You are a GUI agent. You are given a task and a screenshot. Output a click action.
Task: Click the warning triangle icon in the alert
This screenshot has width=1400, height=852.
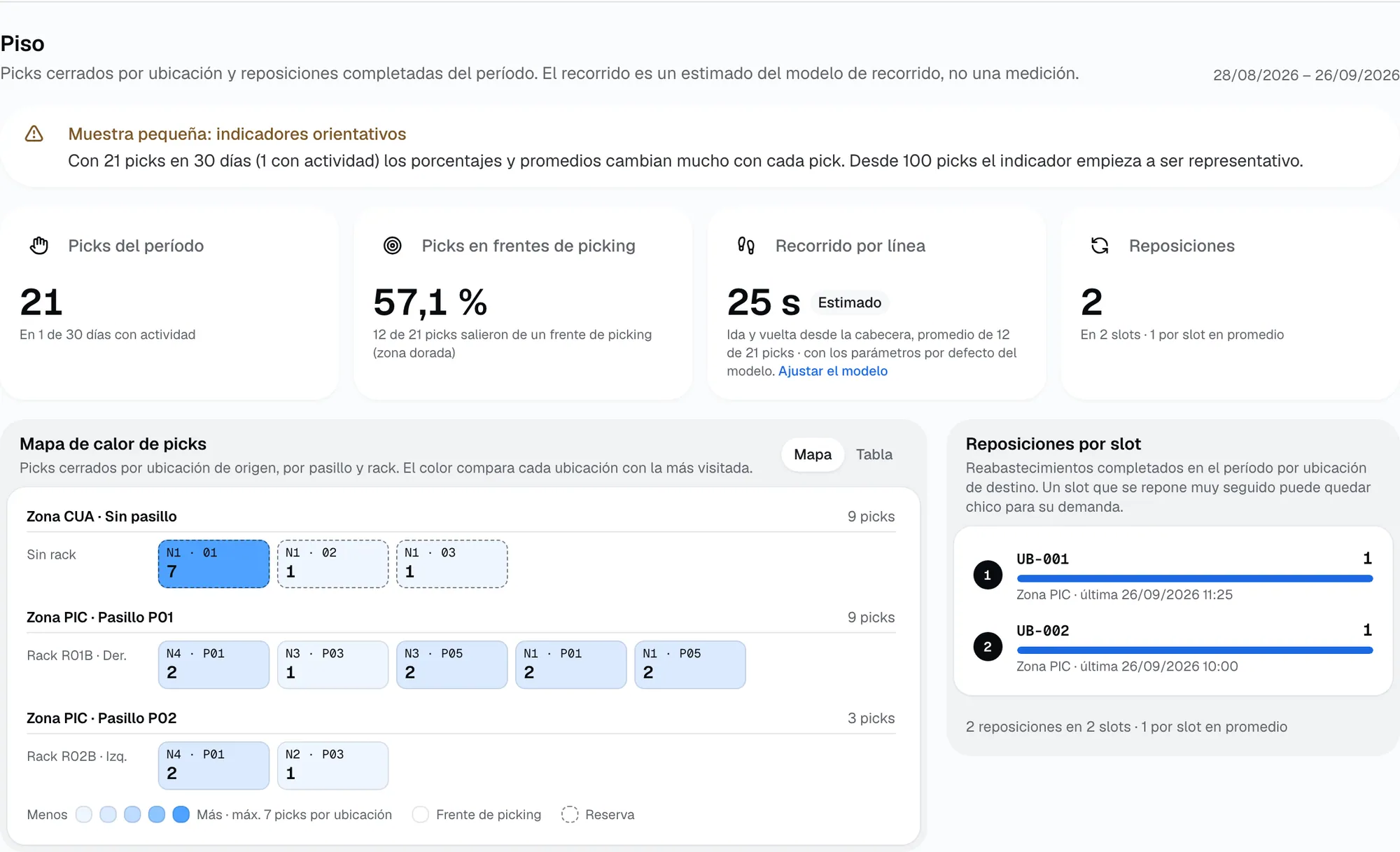point(34,134)
